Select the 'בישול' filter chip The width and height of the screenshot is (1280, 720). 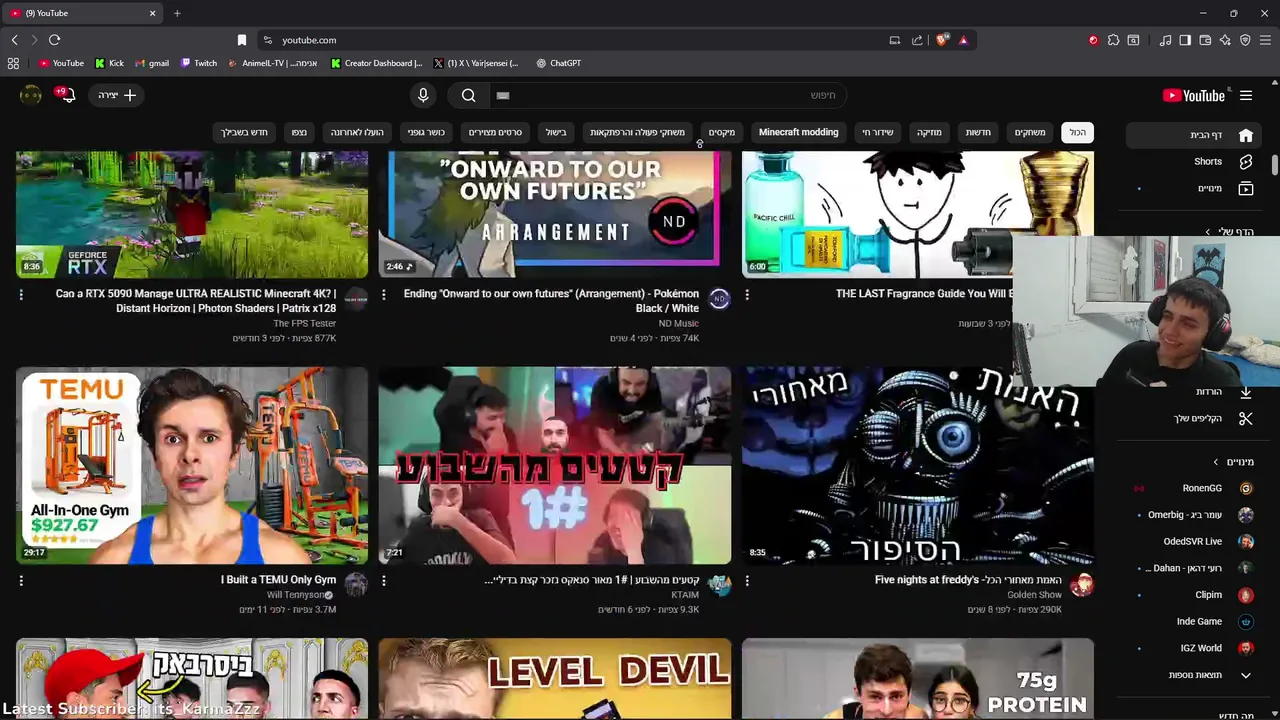556,132
